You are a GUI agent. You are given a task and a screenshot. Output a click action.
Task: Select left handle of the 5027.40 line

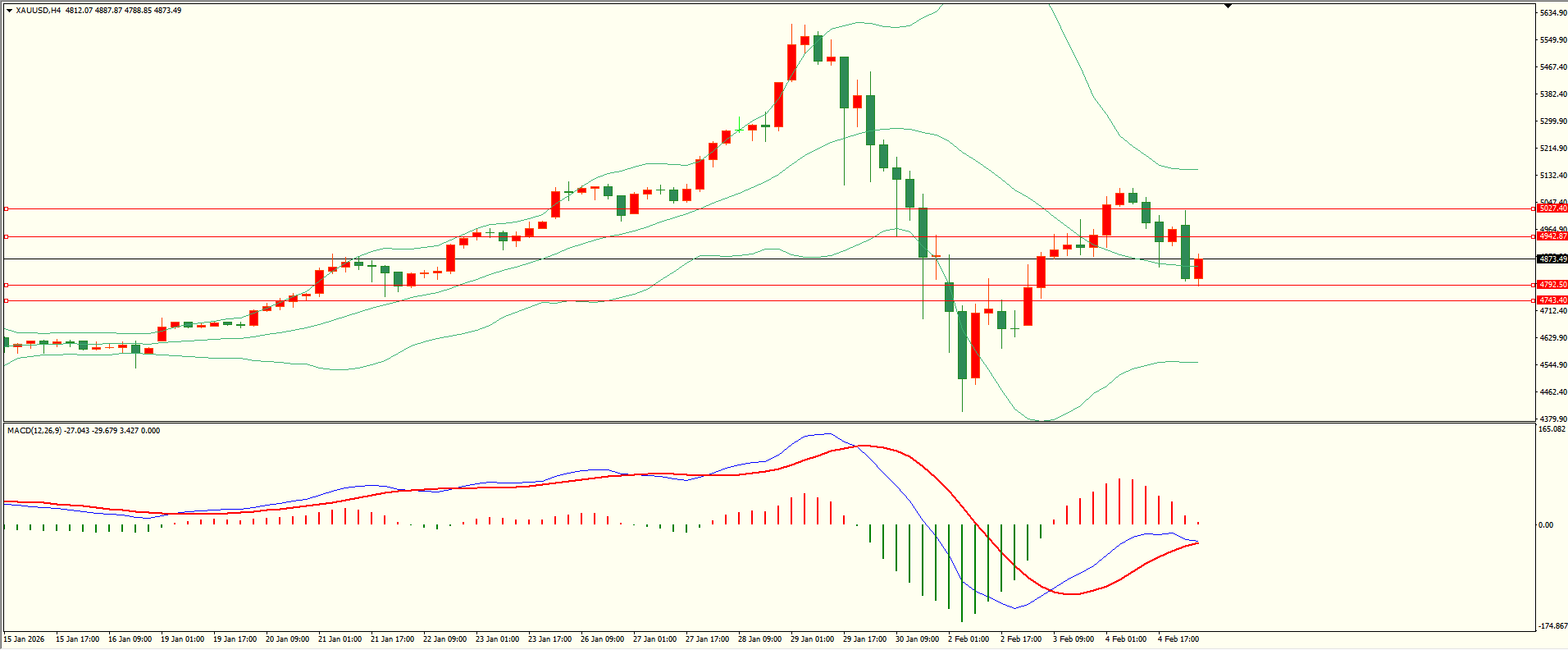(7, 209)
